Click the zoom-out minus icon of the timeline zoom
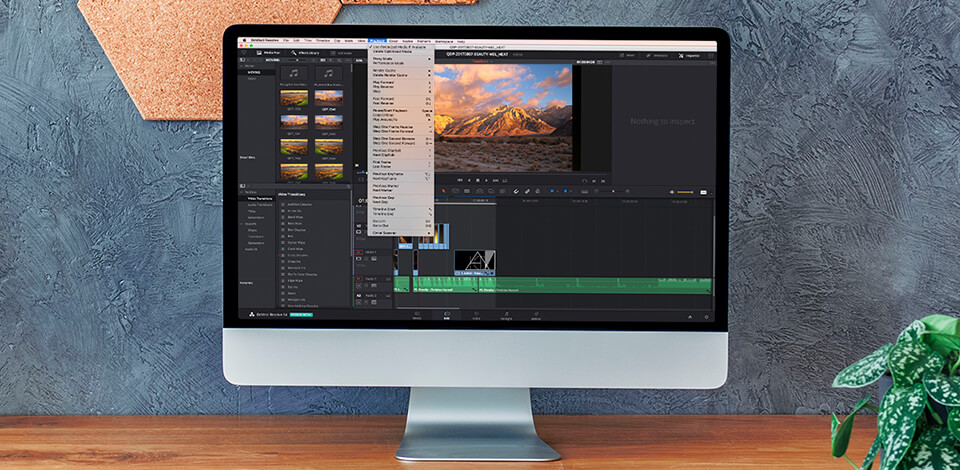 point(596,191)
